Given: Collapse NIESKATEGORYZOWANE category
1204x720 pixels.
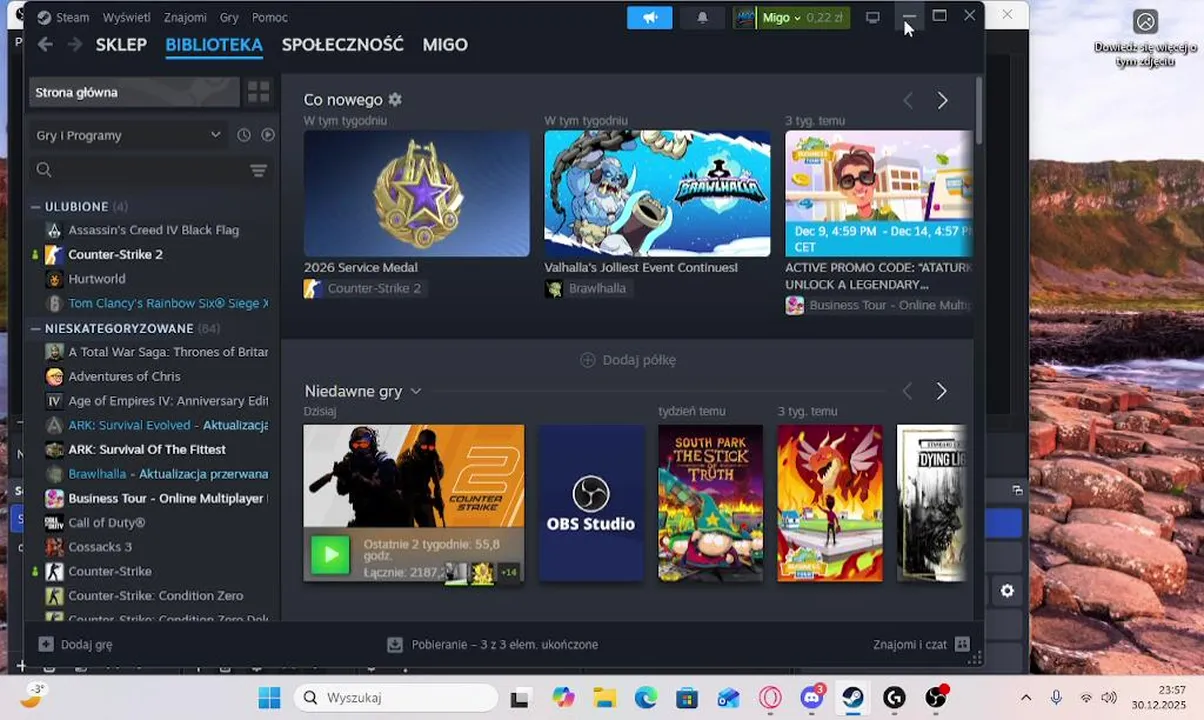Looking at the screenshot, I should pyautogui.click(x=36, y=328).
